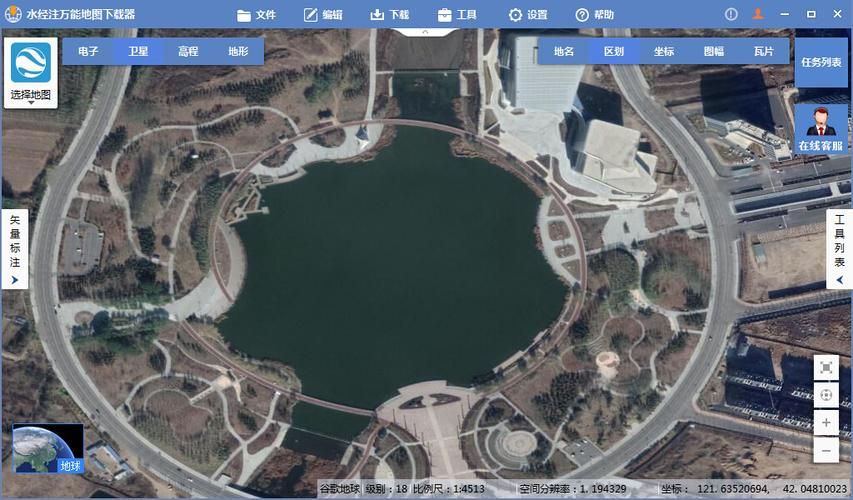Collapse the top toolbar chevron
Image resolution: width=853 pixels, height=500 pixels.
tap(425, 32)
